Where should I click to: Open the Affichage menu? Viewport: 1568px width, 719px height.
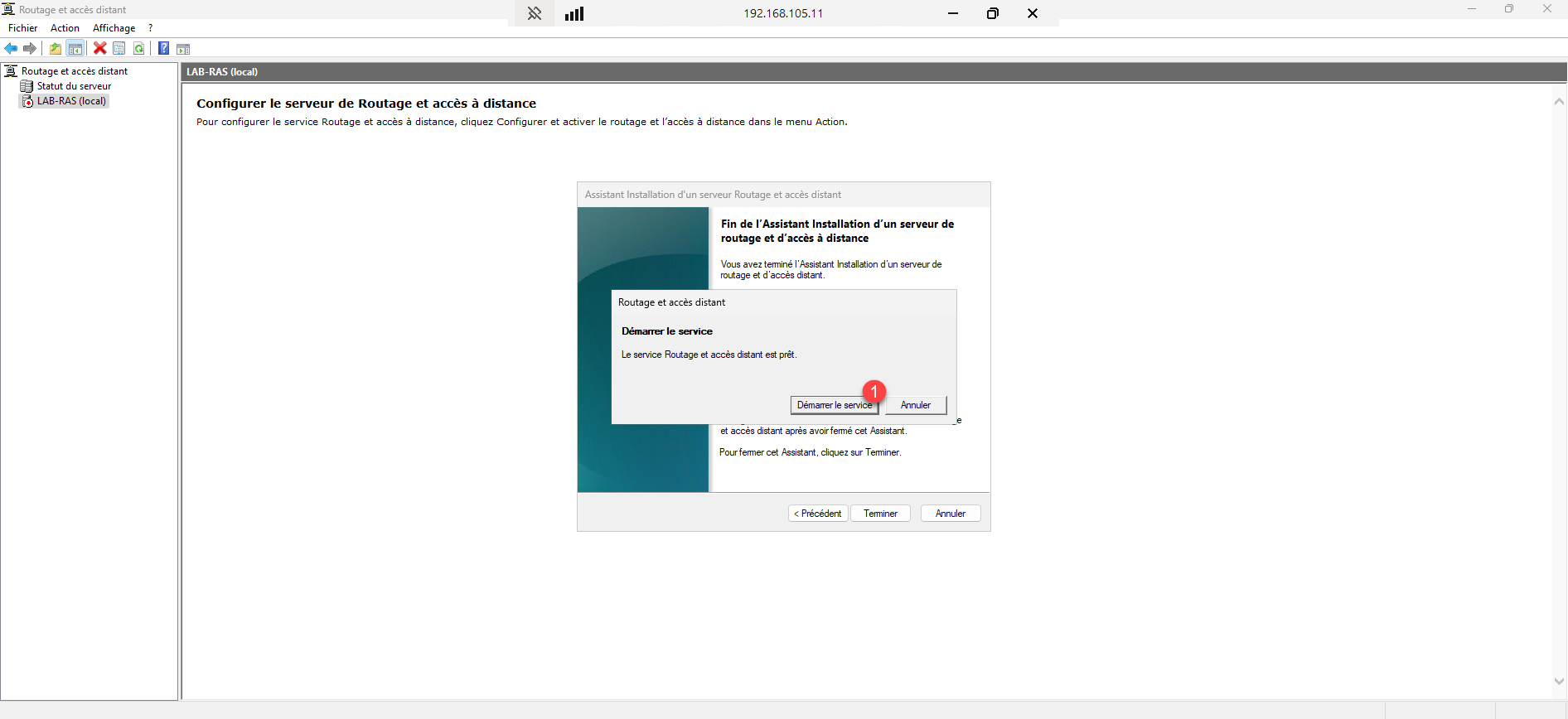pos(114,28)
